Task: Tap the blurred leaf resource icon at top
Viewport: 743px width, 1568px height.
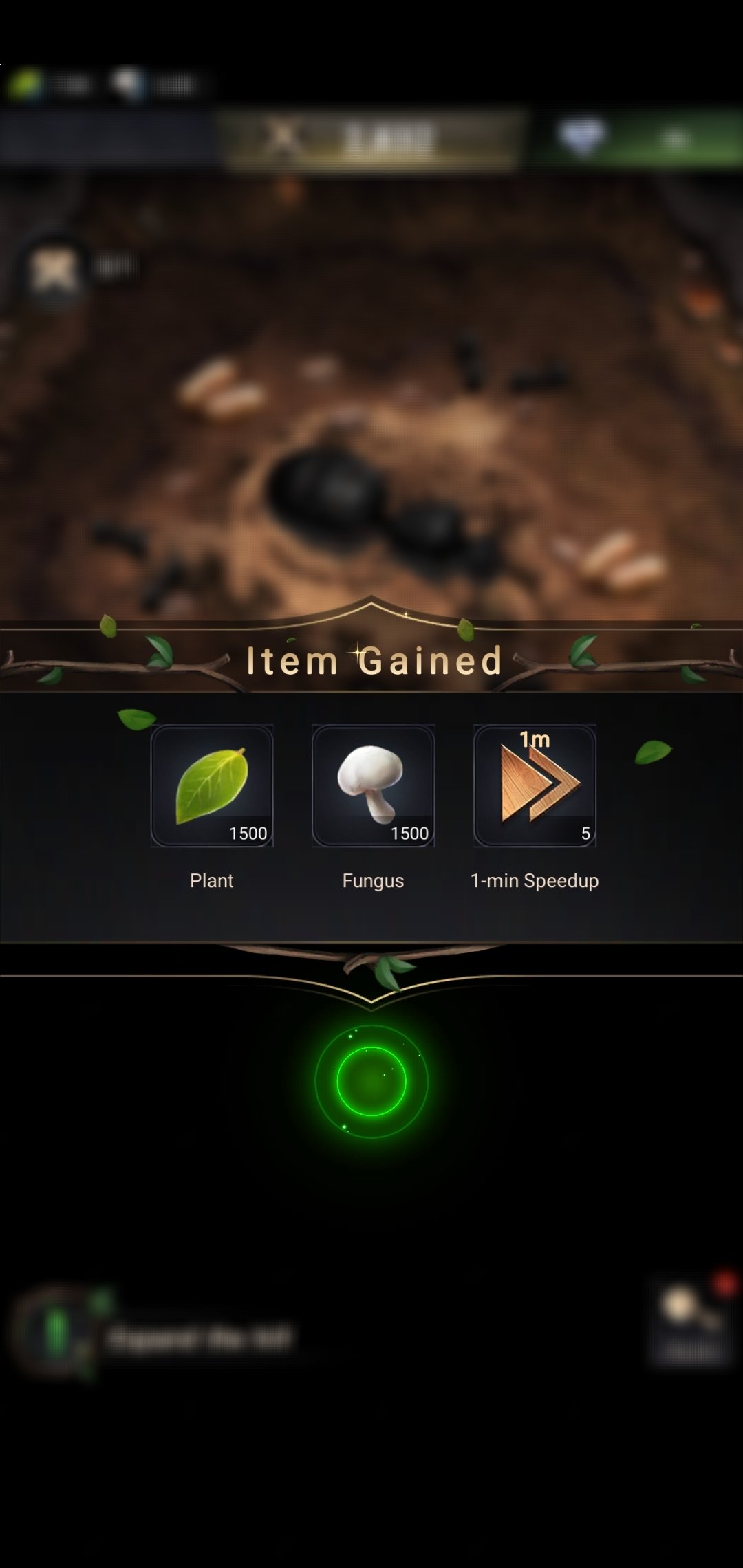Action: pos(25,85)
